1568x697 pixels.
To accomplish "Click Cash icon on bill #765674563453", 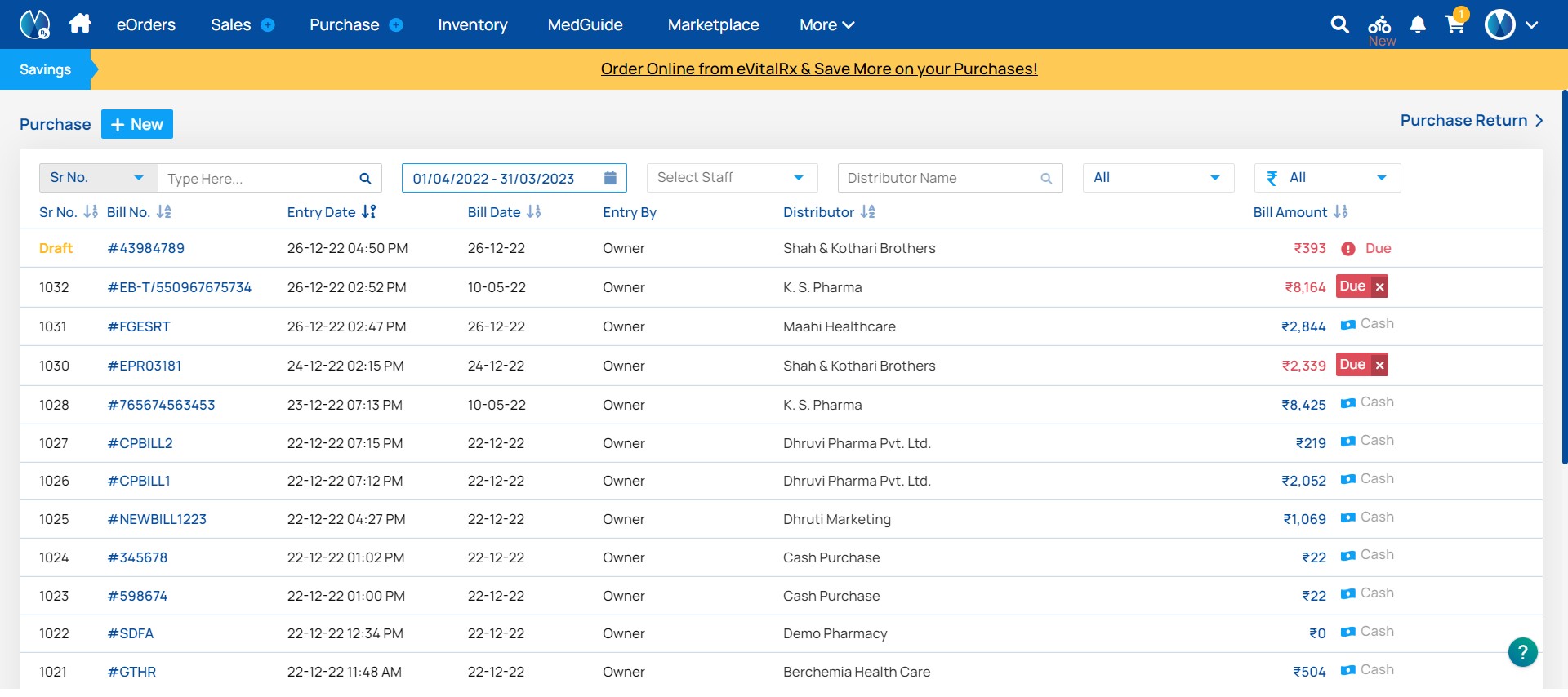I will [x=1348, y=403].
